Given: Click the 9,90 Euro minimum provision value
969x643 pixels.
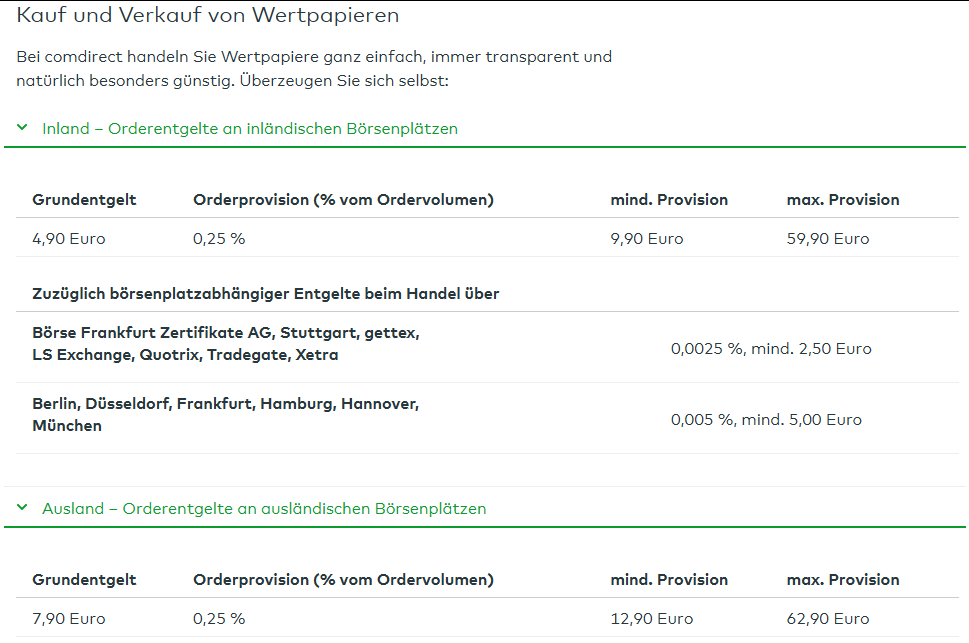Looking at the screenshot, I should pos(647,239).
